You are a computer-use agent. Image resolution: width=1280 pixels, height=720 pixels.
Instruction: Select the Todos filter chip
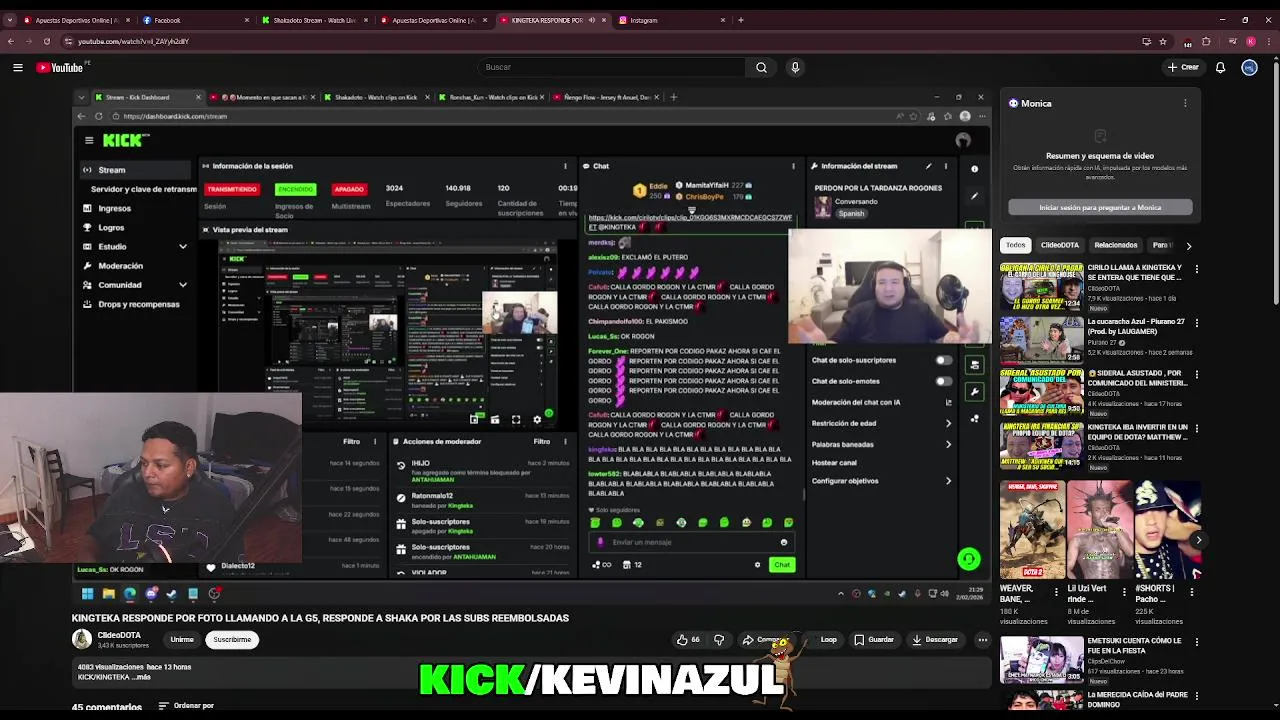click(x=1016, y=245)
